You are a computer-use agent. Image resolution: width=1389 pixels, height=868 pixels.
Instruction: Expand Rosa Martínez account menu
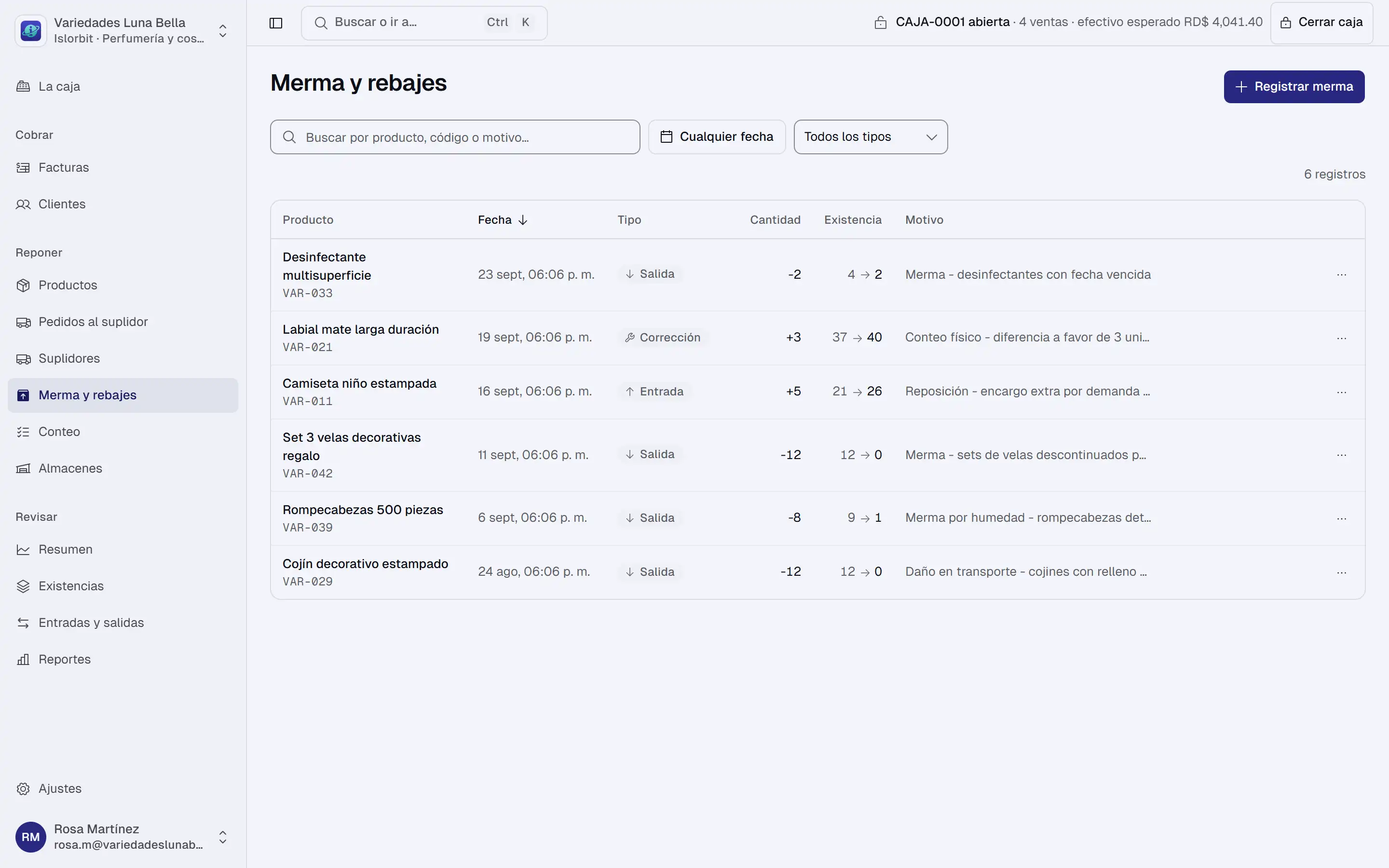(223, 837)
